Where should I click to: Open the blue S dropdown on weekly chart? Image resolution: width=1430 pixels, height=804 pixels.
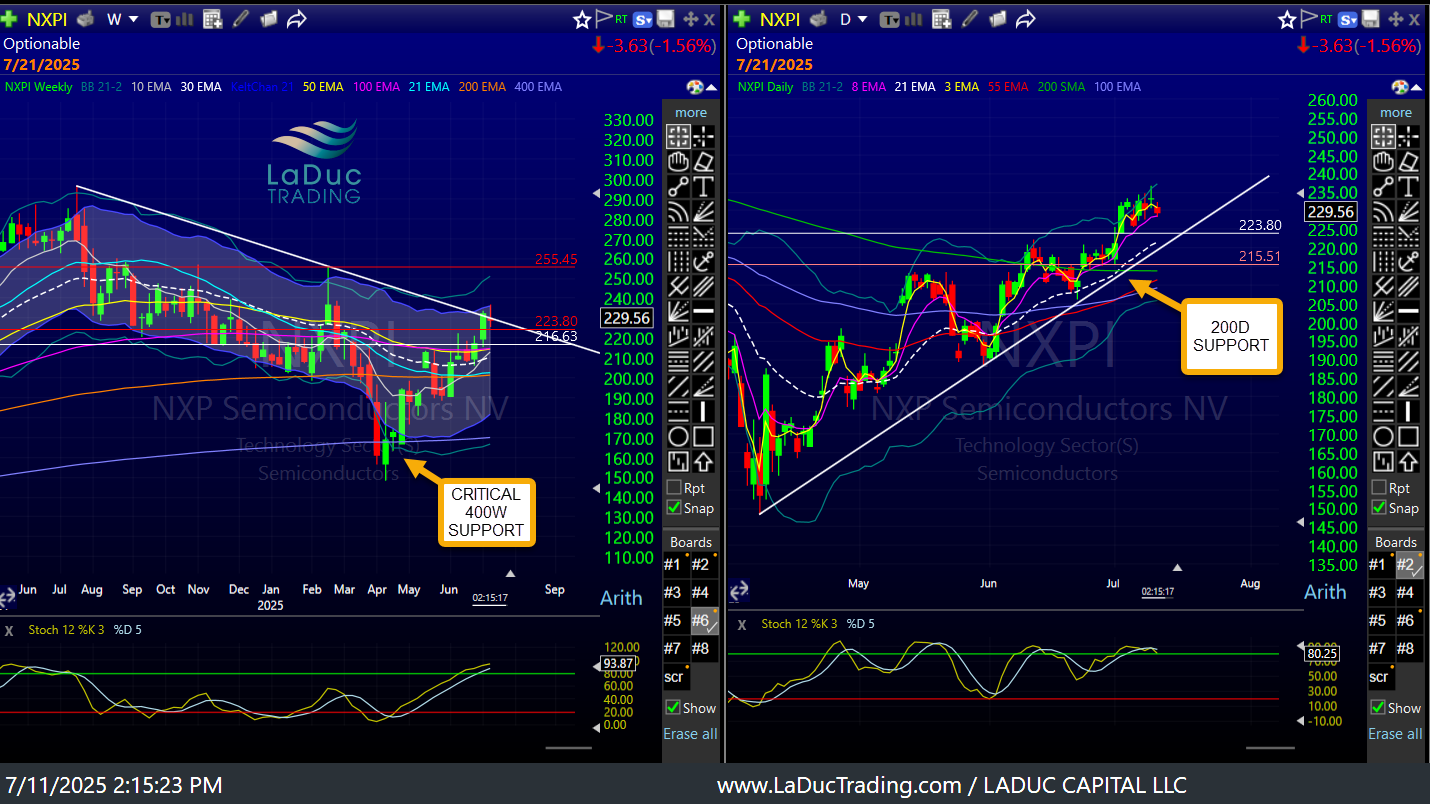coord(644,19)
